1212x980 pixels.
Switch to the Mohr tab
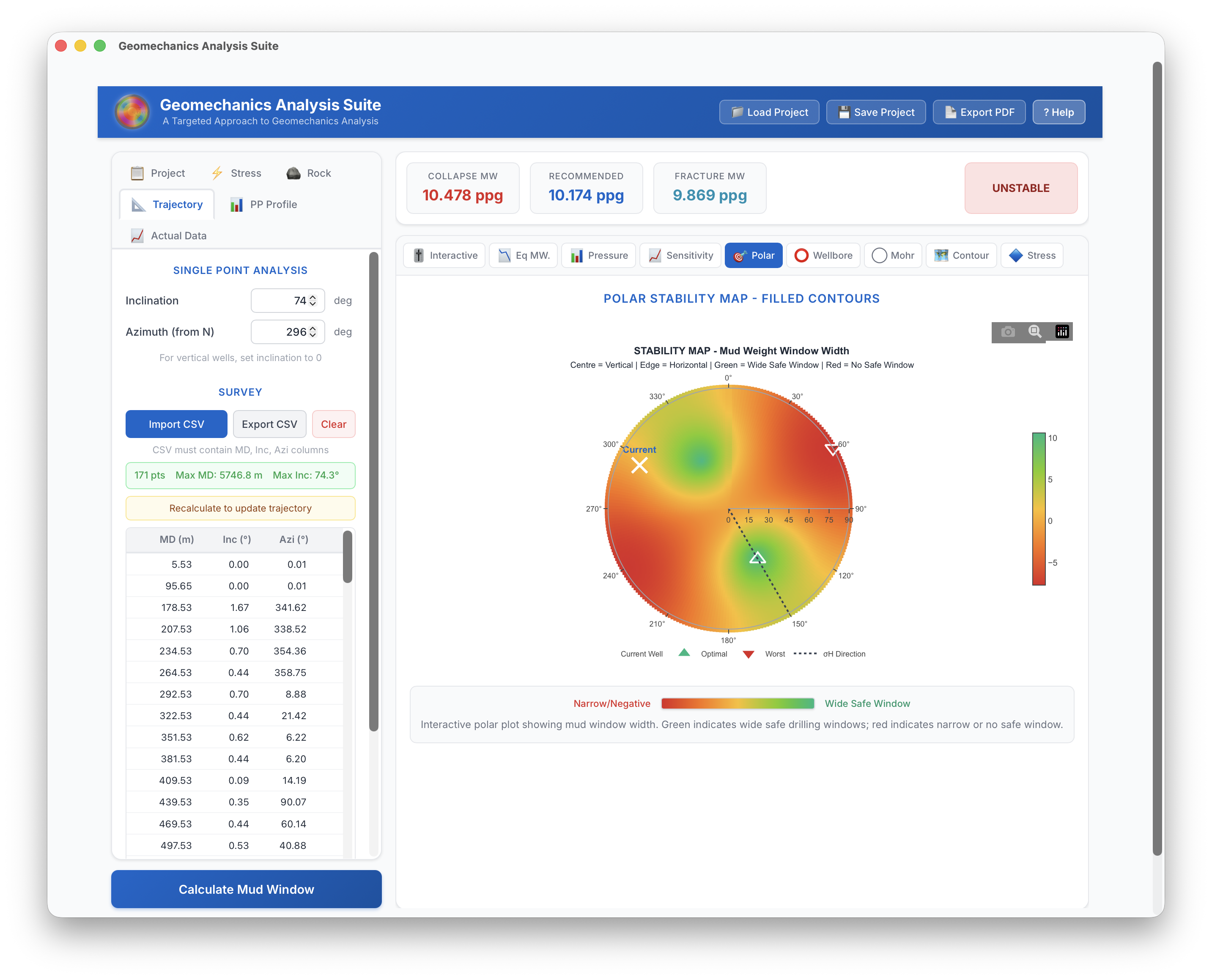click(892, 255)
